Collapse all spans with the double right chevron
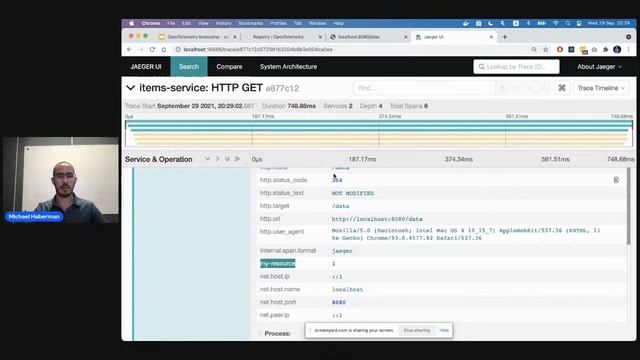The image size is (640, 360). pos(237,159)
